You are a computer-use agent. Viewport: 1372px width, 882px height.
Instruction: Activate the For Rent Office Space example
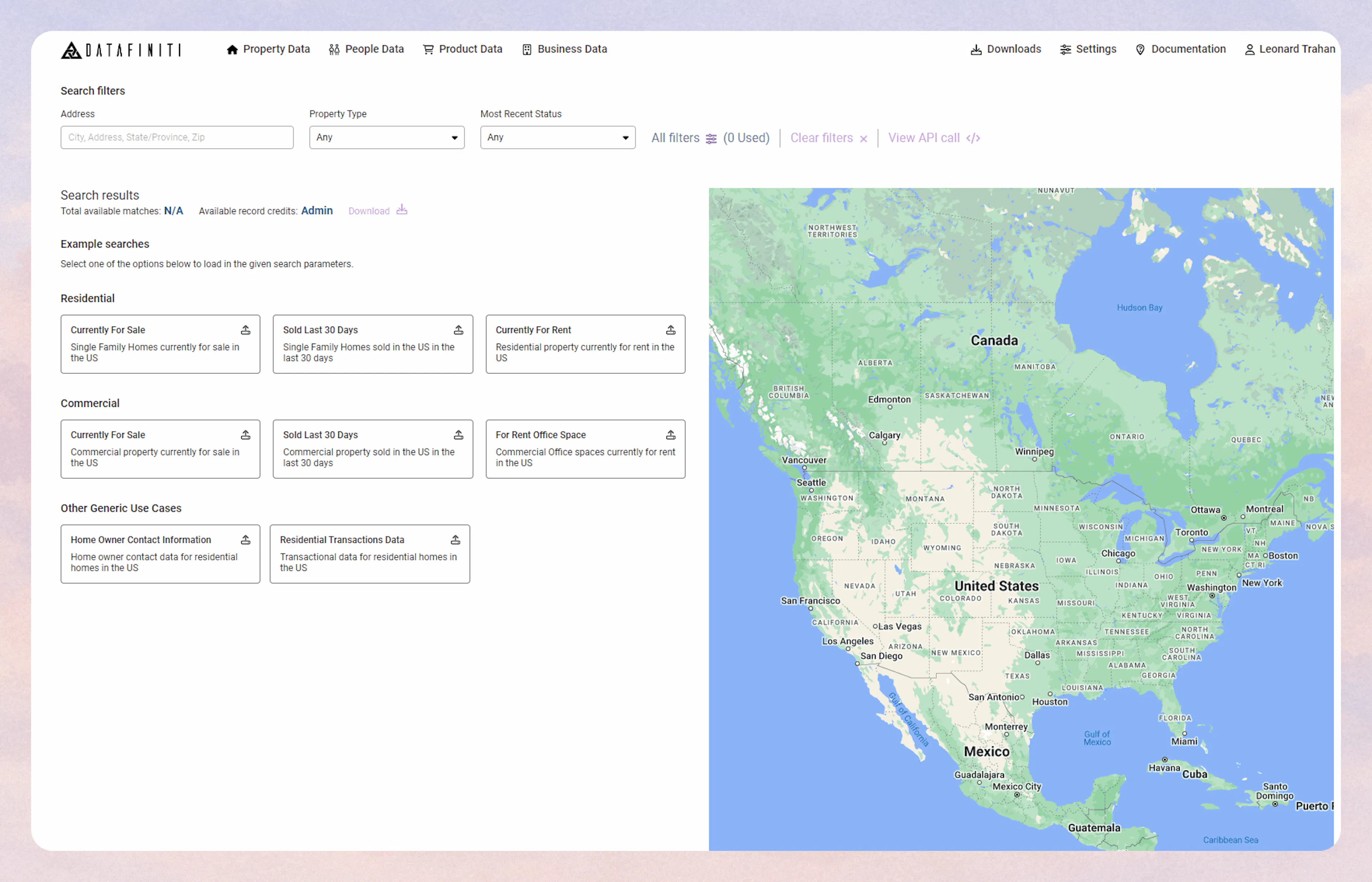[x=585, y=448]
